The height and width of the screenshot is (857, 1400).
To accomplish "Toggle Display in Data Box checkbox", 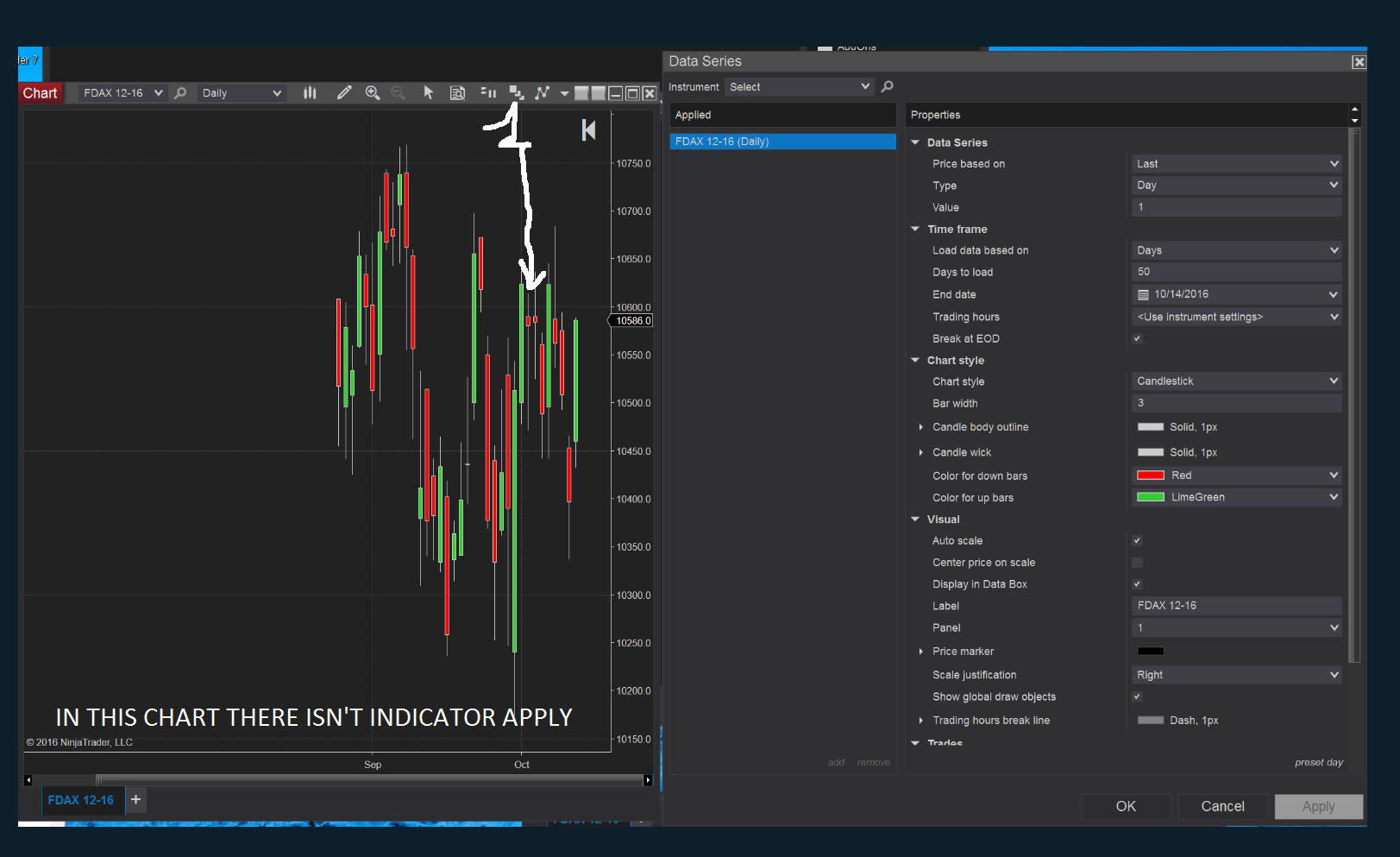I will click(x=1137, y=584).
